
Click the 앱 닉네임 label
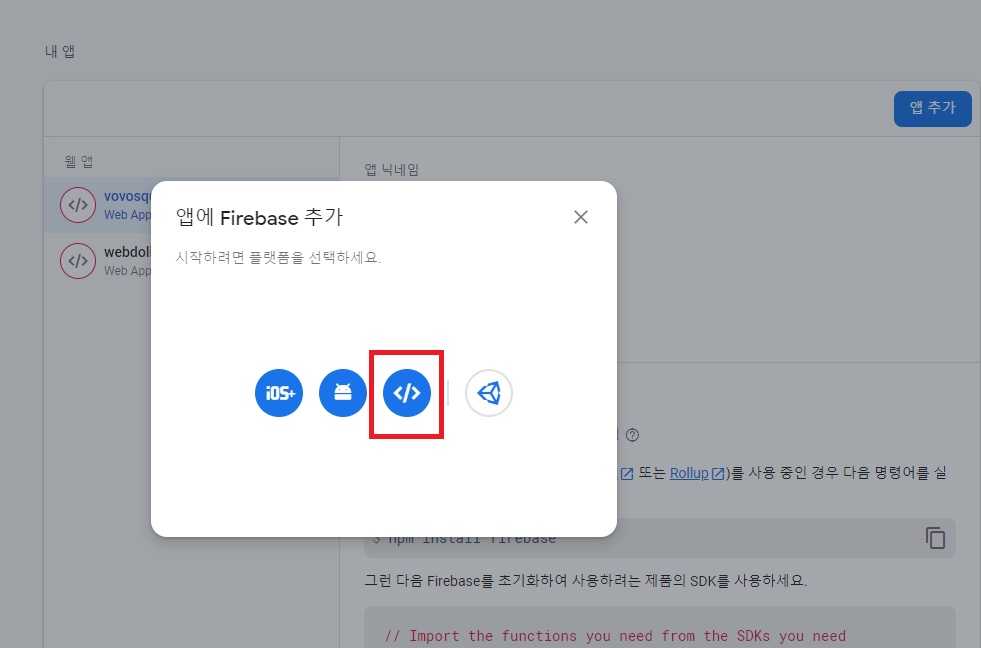pos(392,170)
